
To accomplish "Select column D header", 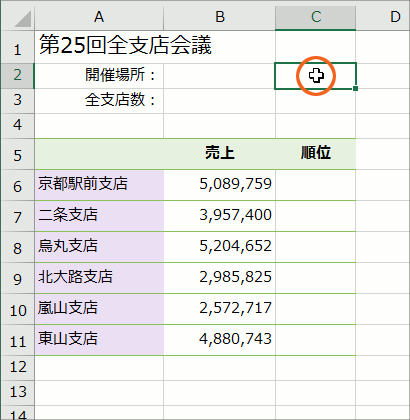I will coord(383,16).
